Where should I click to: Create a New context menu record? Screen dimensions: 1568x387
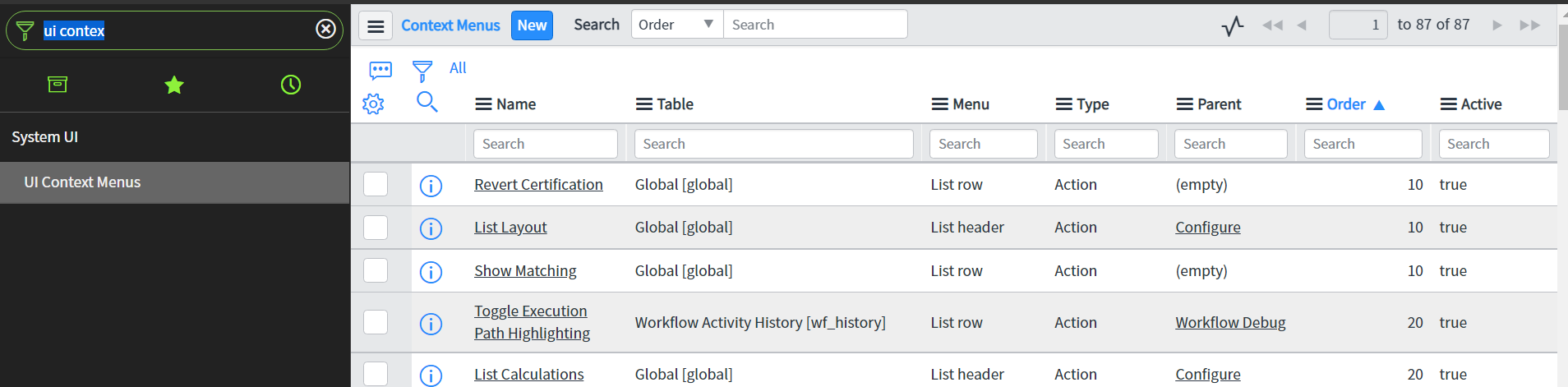532,25
